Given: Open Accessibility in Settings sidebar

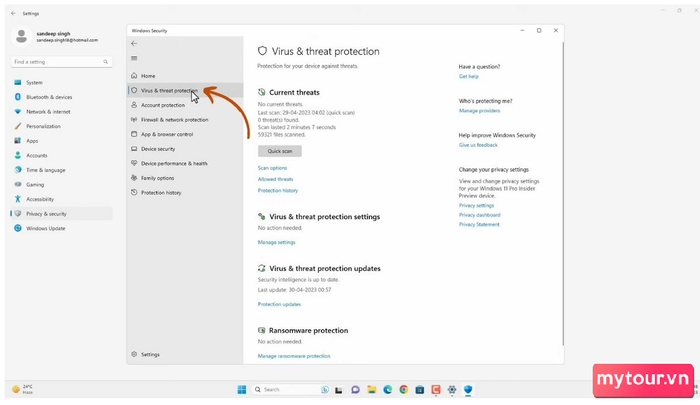Looking at the screenshot, I should [x=61, y=199].
